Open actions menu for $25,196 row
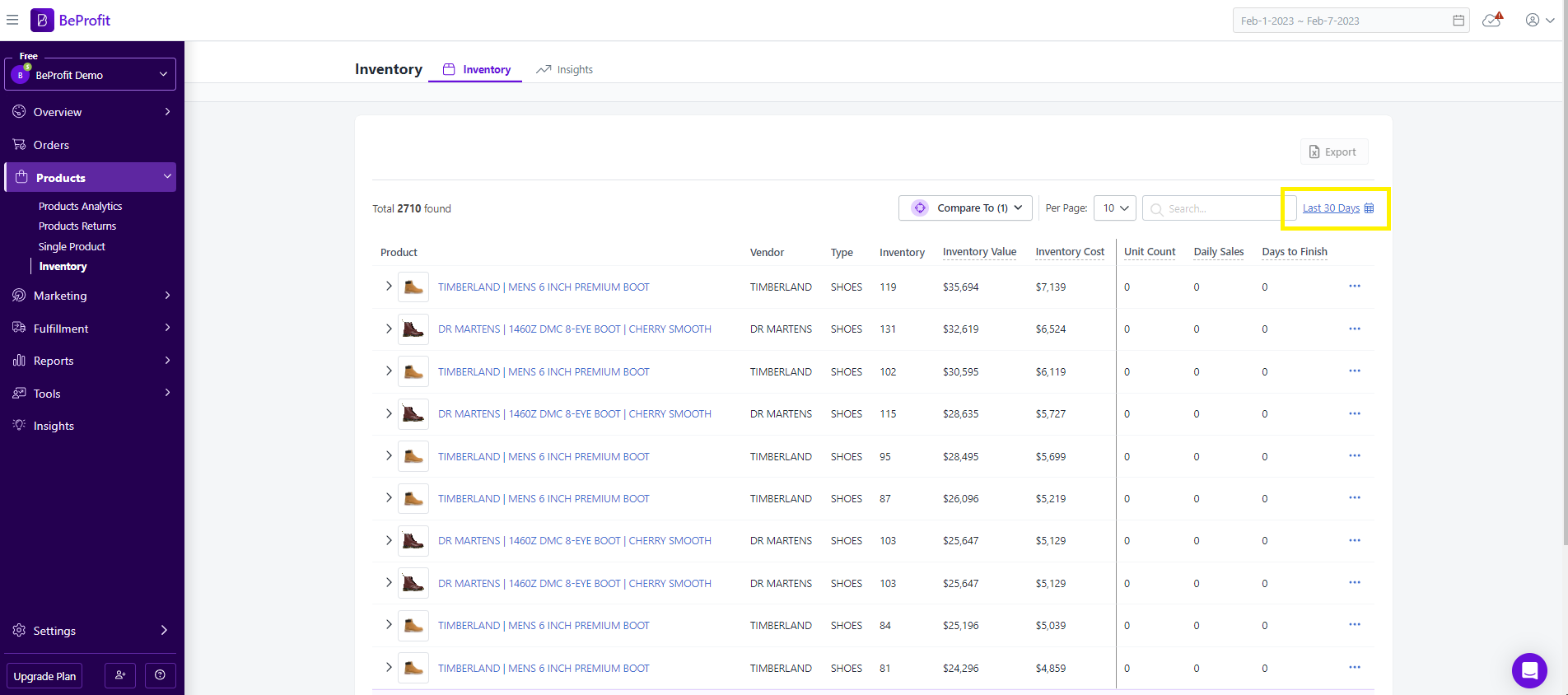Viewport: 1568px width, 695px height. [x=1355, y=624]
